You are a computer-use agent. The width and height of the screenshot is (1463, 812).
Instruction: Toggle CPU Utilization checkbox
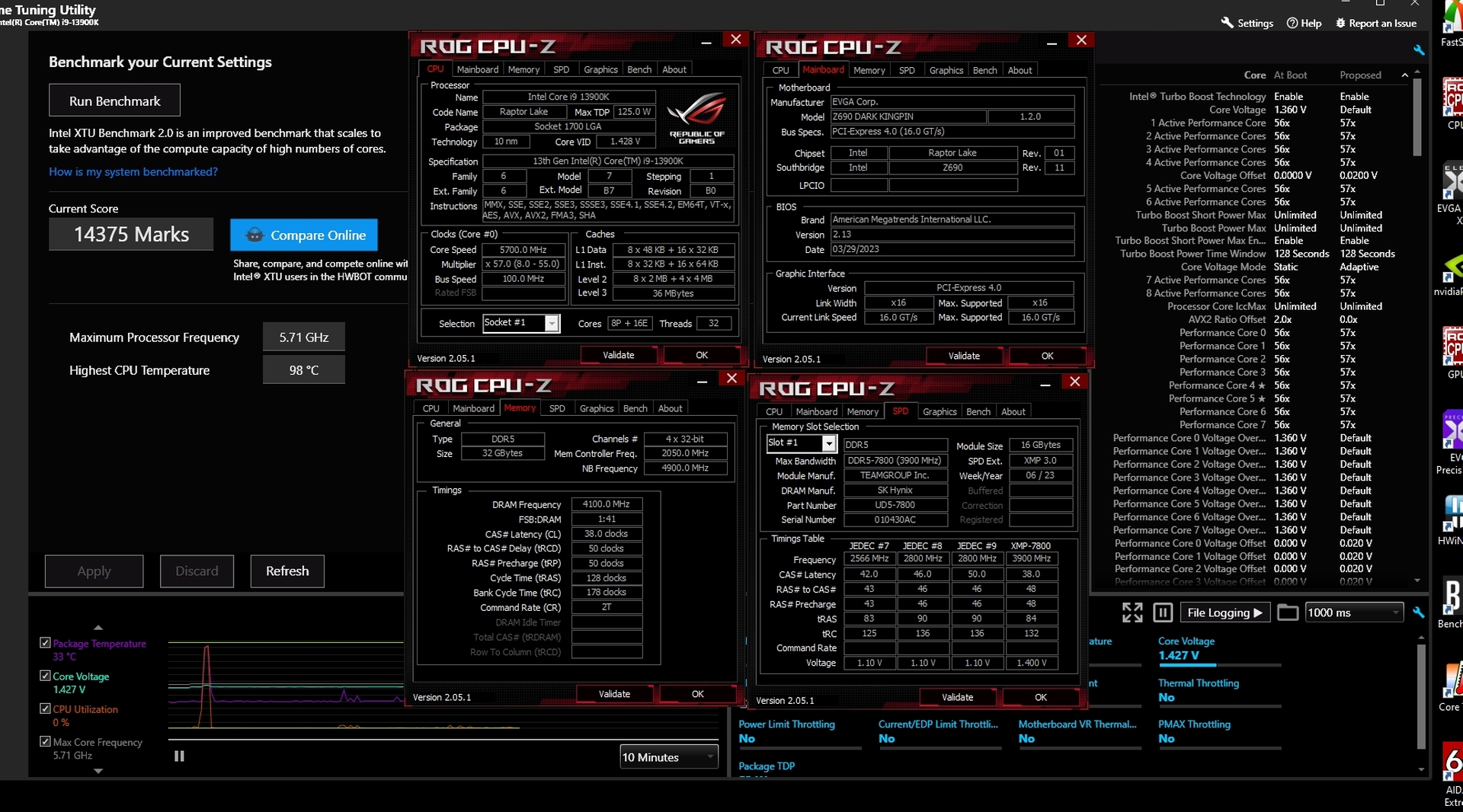[45, 708]
